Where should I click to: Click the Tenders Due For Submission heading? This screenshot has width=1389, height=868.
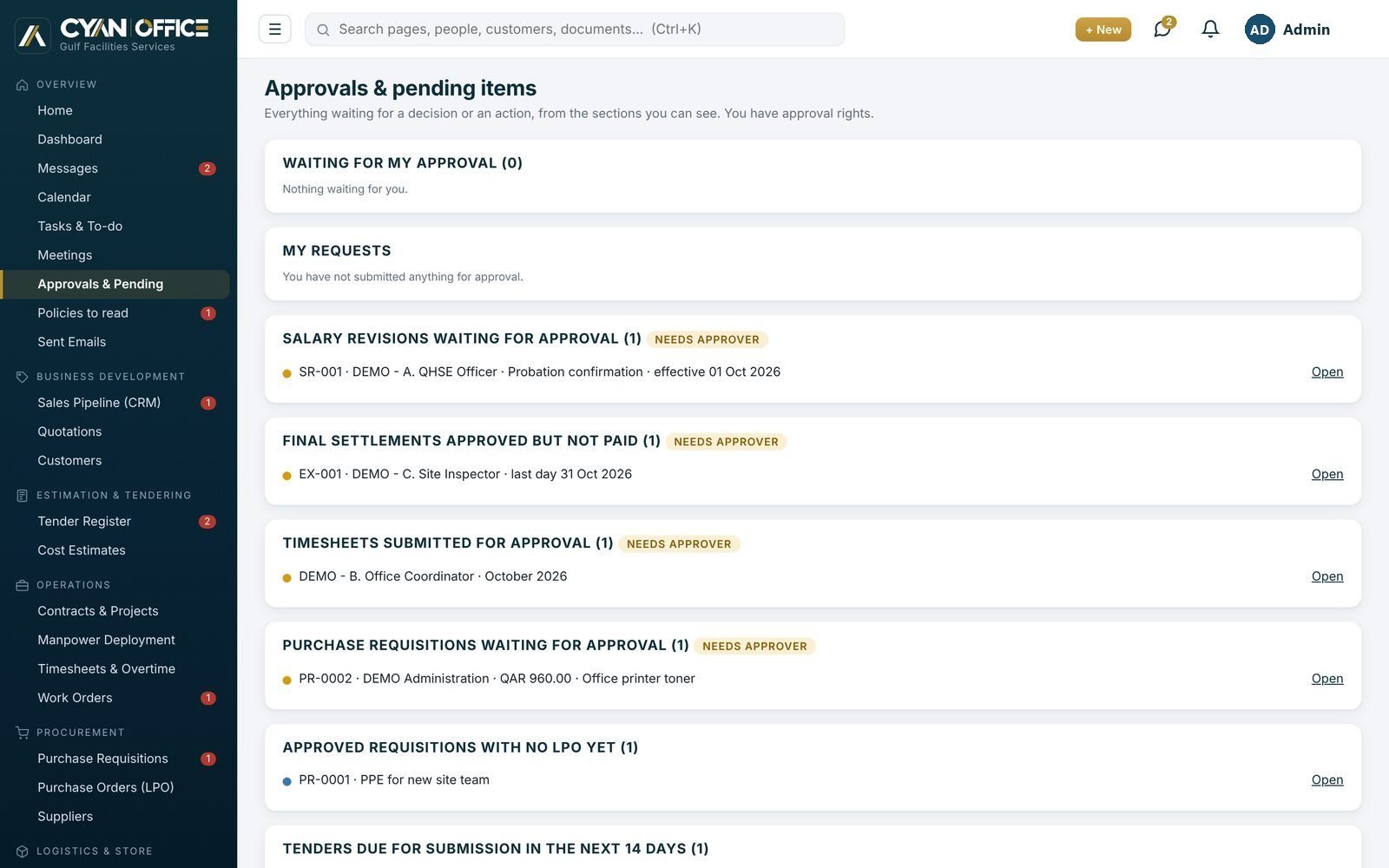[x=496, y=849]
